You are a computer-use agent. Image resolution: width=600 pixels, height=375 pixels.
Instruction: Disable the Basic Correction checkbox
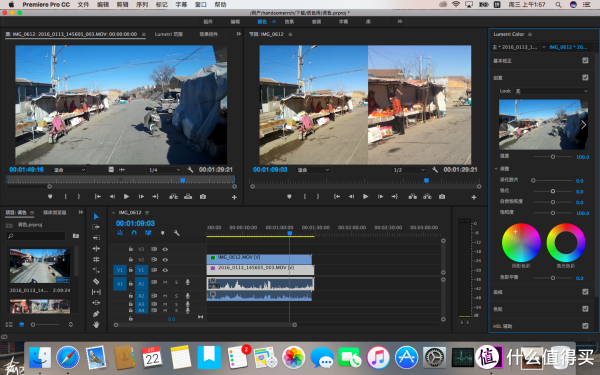585,60
